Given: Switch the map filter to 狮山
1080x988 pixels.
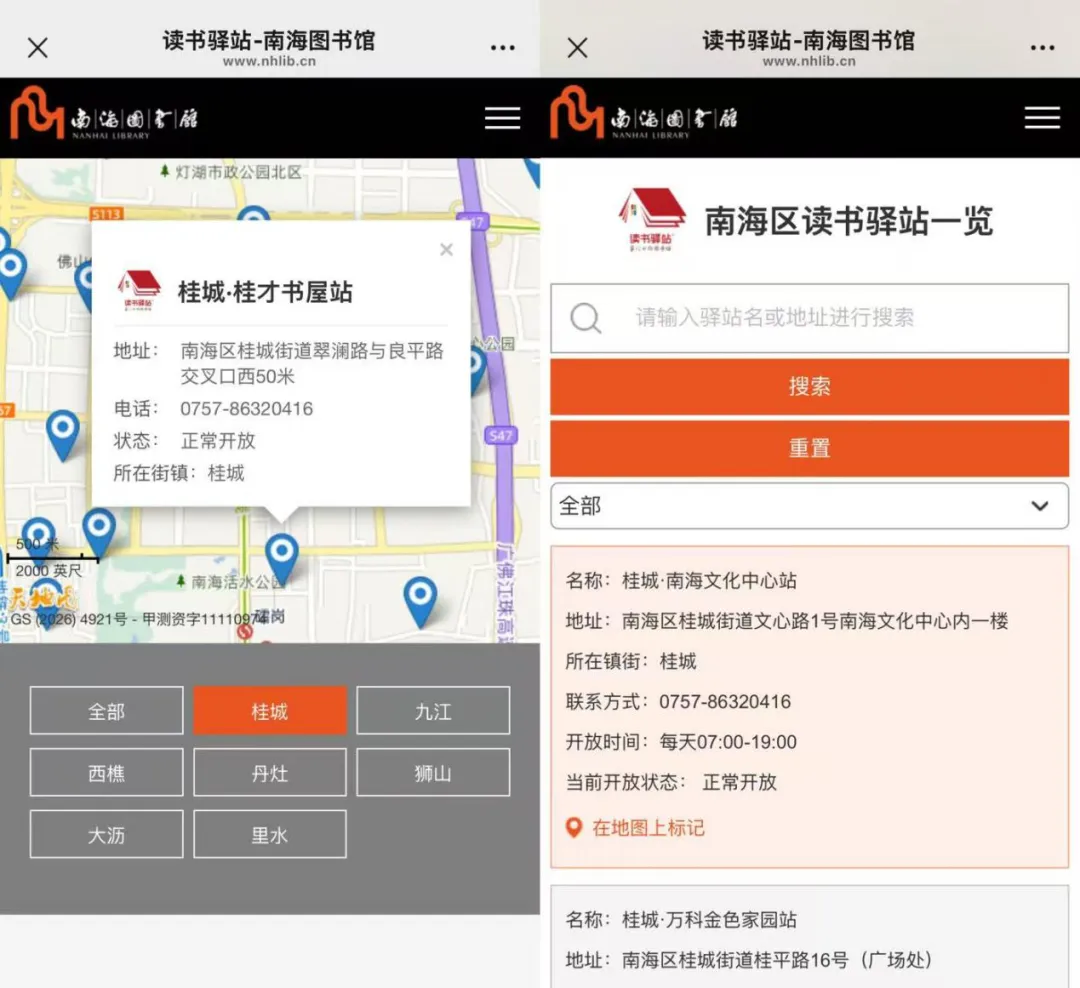Looking at the screenshot, I should click(x=433, y=772).
